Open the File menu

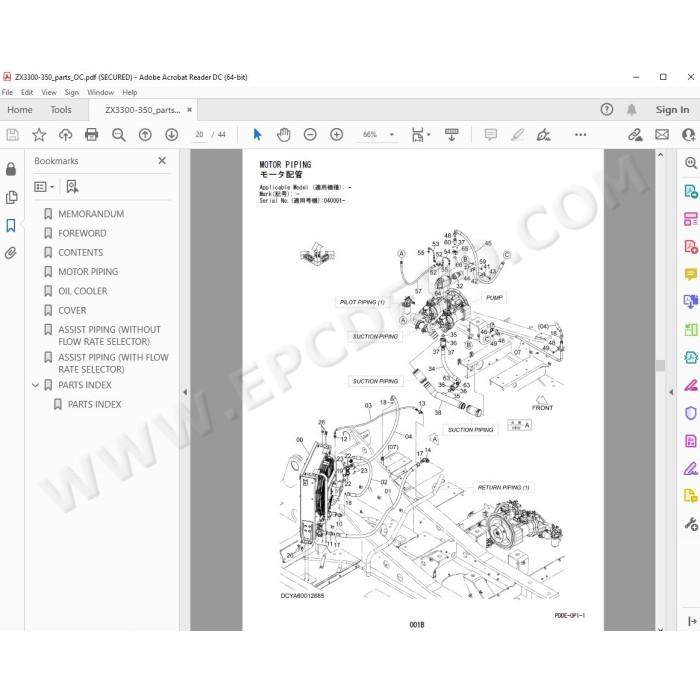pyautogui.click(x=7, y=92)
